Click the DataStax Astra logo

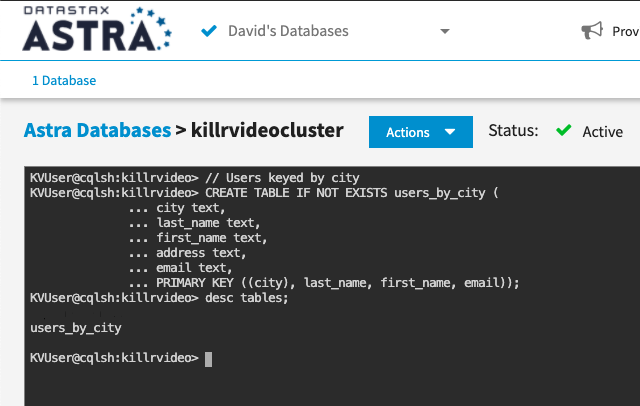click(97, 29)
